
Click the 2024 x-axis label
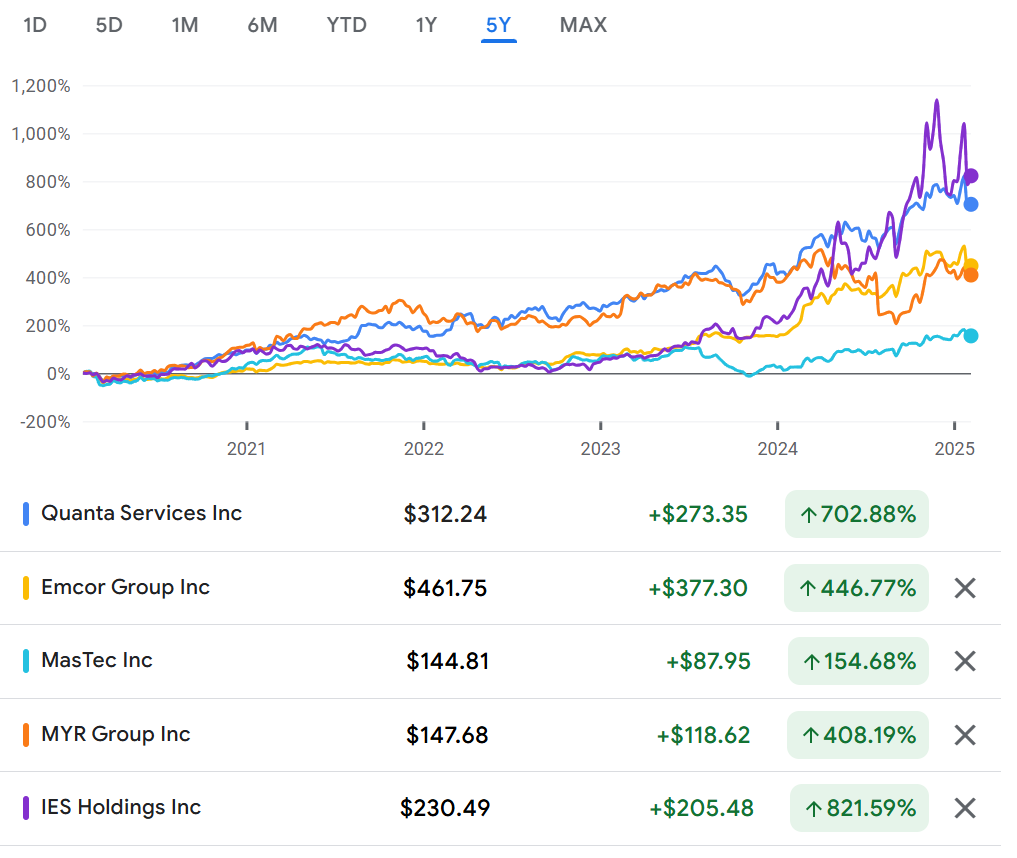(x=778, y=449)
